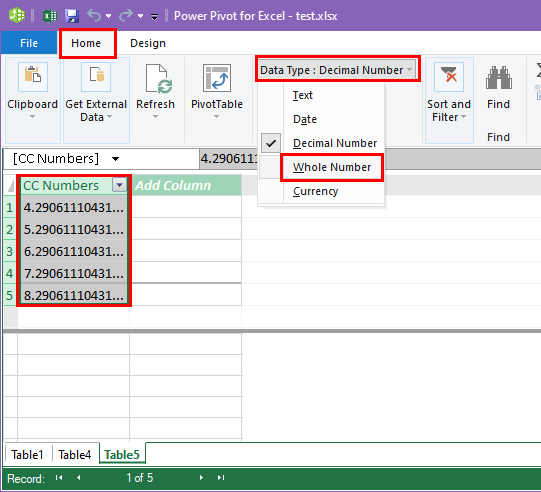The width and height of the screenshot is (541, 492).
Task: Click the Undo arrow in title bar
Action: coord(94,16)
